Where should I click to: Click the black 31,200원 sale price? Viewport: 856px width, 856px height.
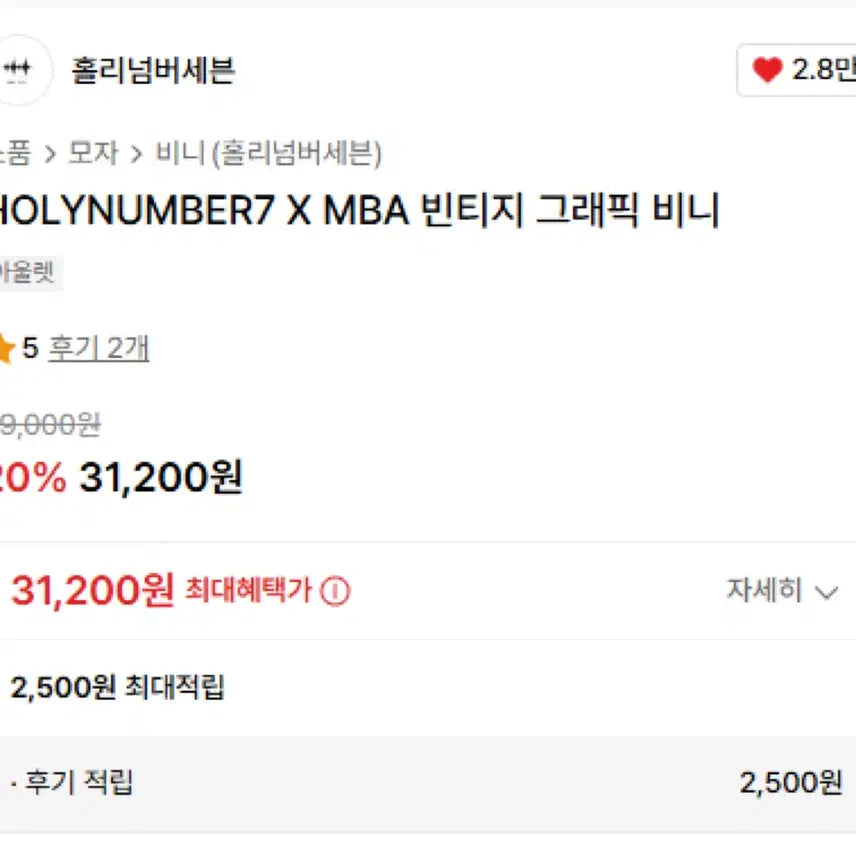pyautogui.click(x=161, y=478)
